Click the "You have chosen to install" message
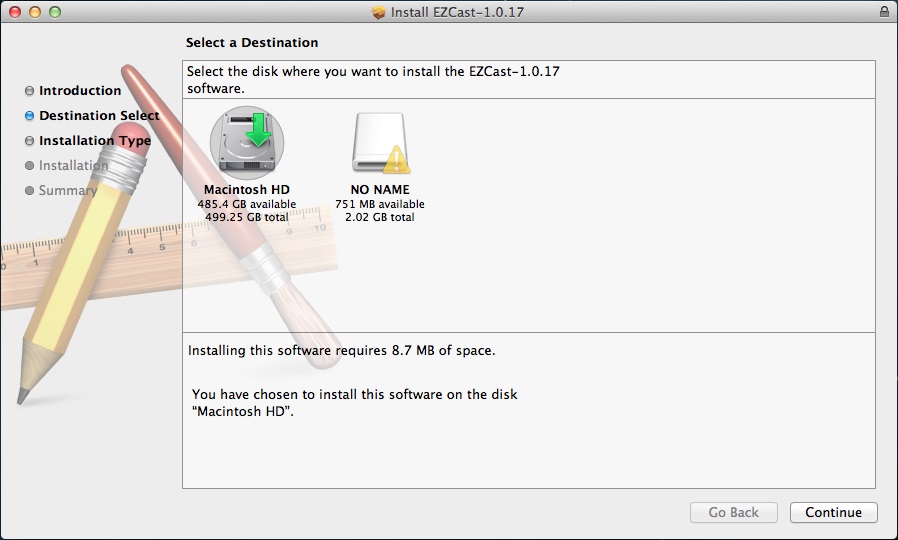The width and height of the screenshot is (898, 540). coord(355,403)
